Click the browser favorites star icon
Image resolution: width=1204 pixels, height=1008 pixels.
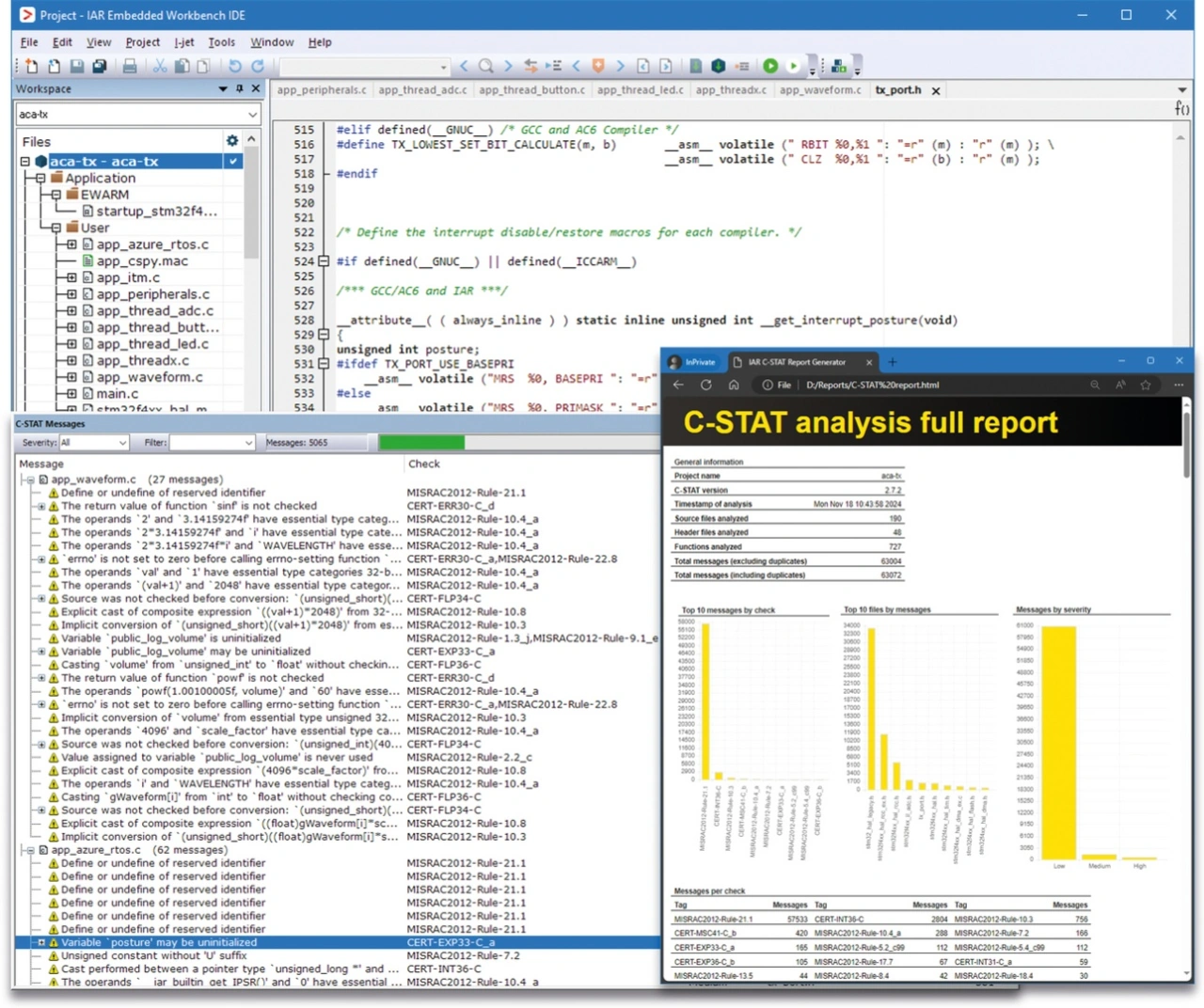point(1145,385)
